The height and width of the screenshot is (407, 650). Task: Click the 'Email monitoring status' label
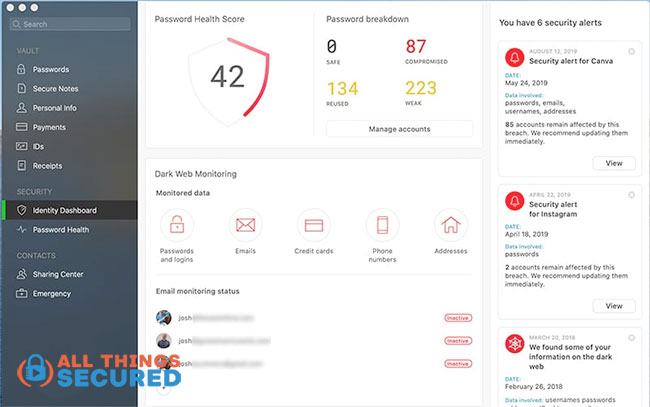point(197,291)
